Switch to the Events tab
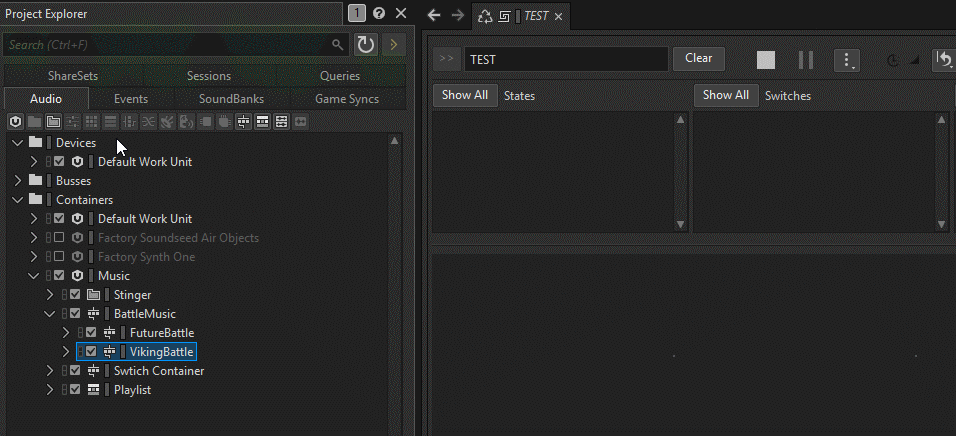956x436 pixels. (131, 99)
